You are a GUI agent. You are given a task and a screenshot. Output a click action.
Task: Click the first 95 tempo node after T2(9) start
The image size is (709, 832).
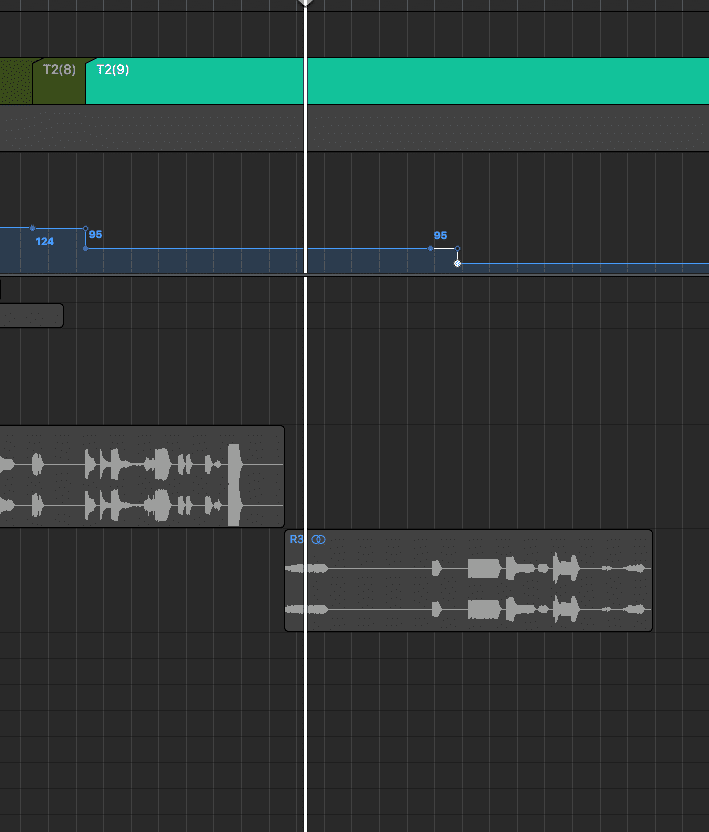(x=86, y=248)
